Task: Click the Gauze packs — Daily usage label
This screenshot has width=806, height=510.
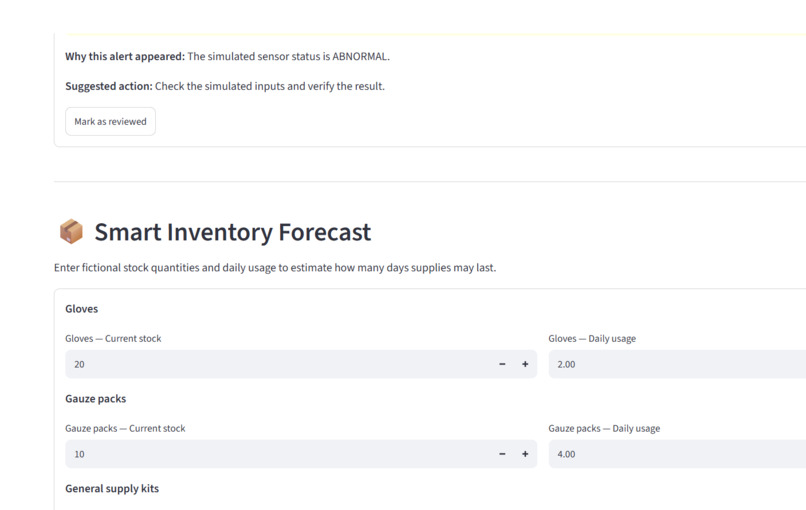Action: (x=604, y=428)
